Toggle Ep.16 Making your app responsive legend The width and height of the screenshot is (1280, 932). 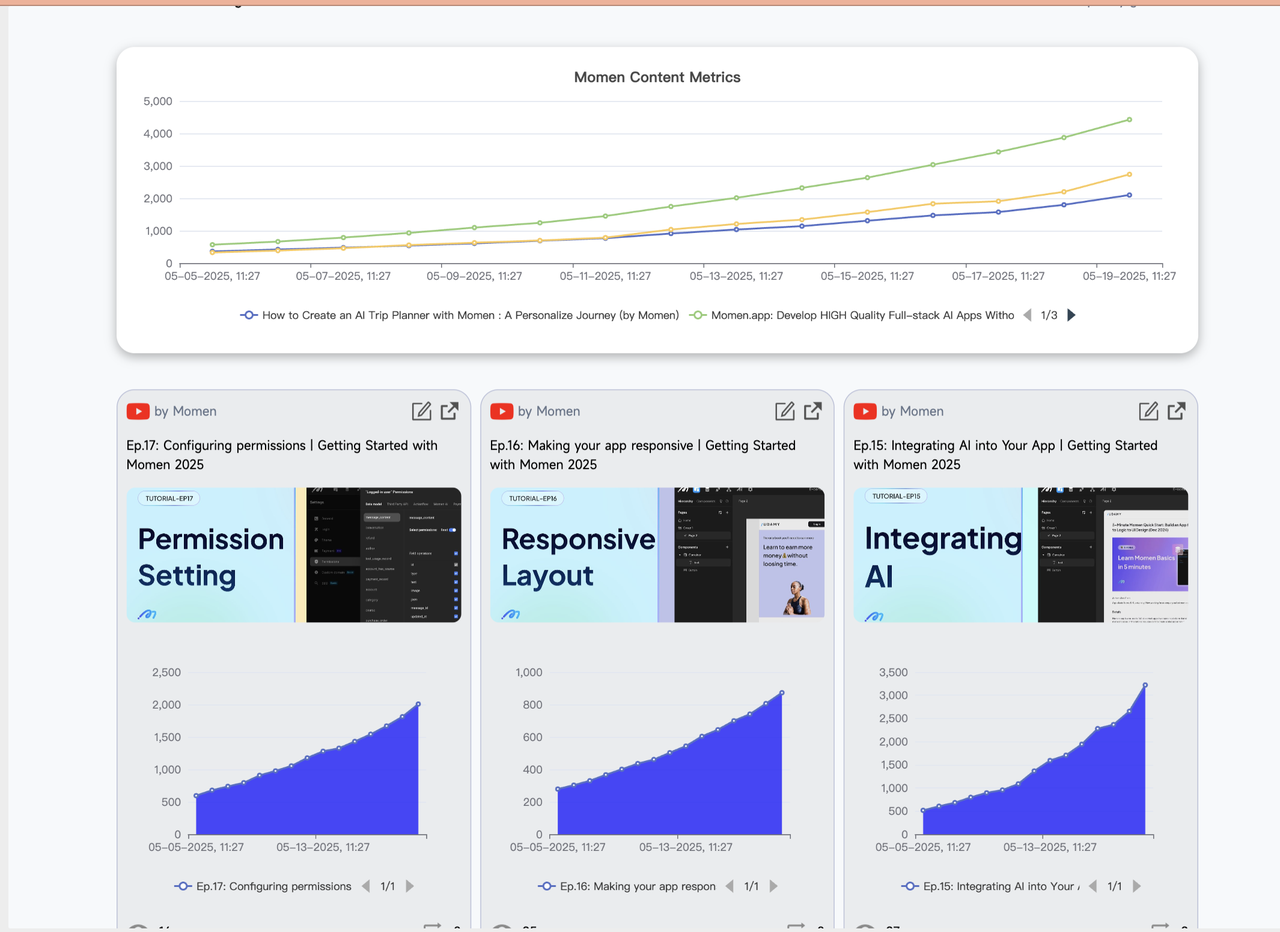pyautogui.click(x=627, y=886)
